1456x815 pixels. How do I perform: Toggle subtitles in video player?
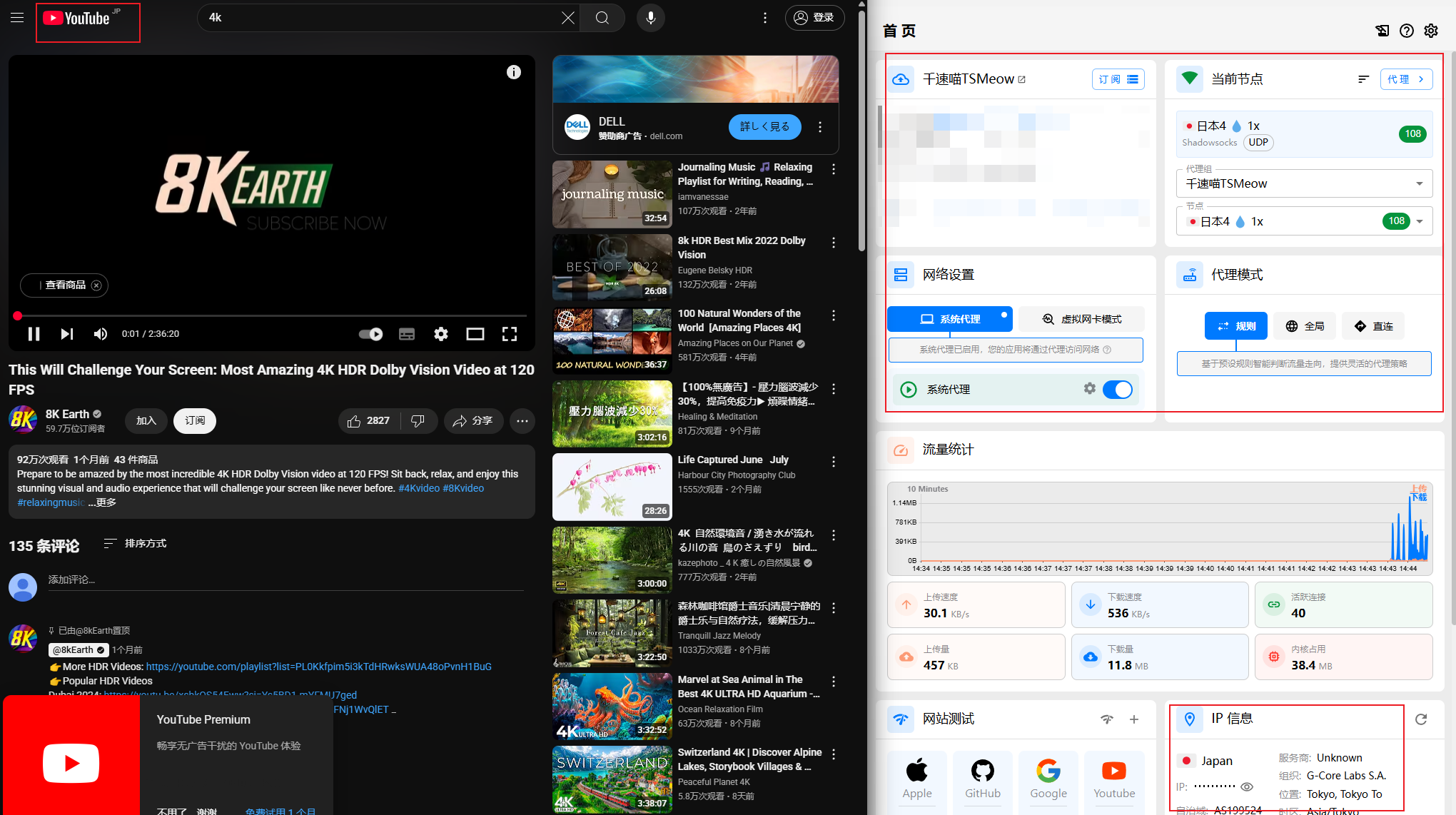pyautogui.click(x=407, y=334)
